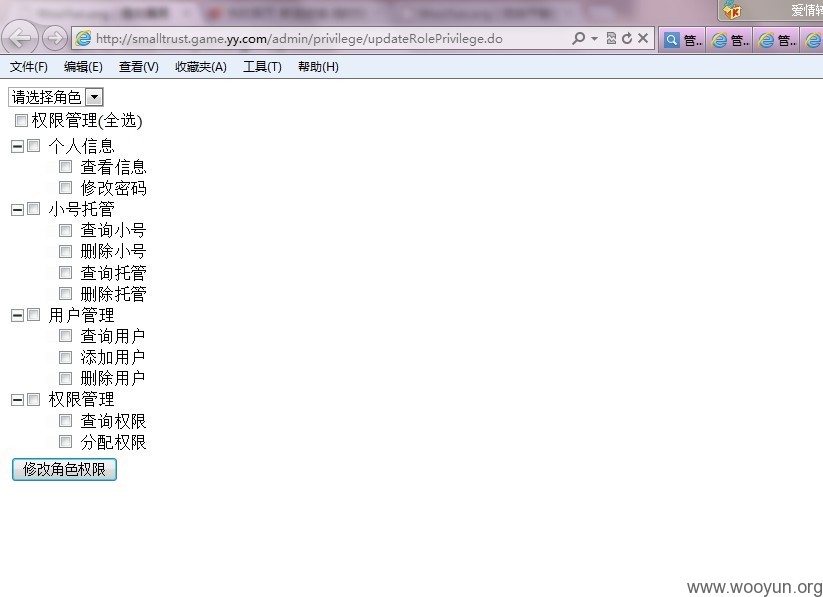
Task: Collapse the 个人信息 tree node
Action: pyautogui.click(x=17, y=146)
